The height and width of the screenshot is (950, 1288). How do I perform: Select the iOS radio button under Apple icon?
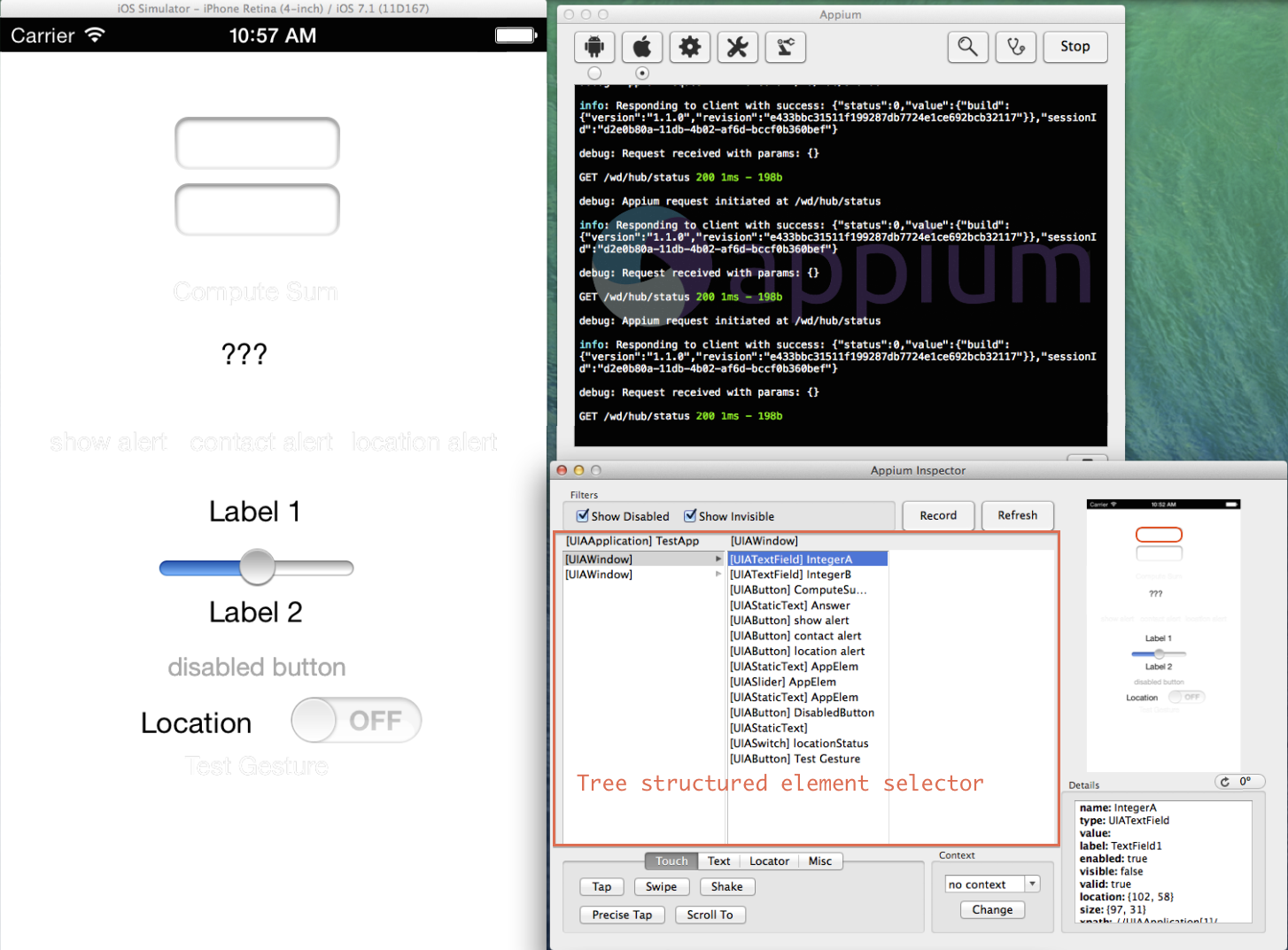point(642,73)
